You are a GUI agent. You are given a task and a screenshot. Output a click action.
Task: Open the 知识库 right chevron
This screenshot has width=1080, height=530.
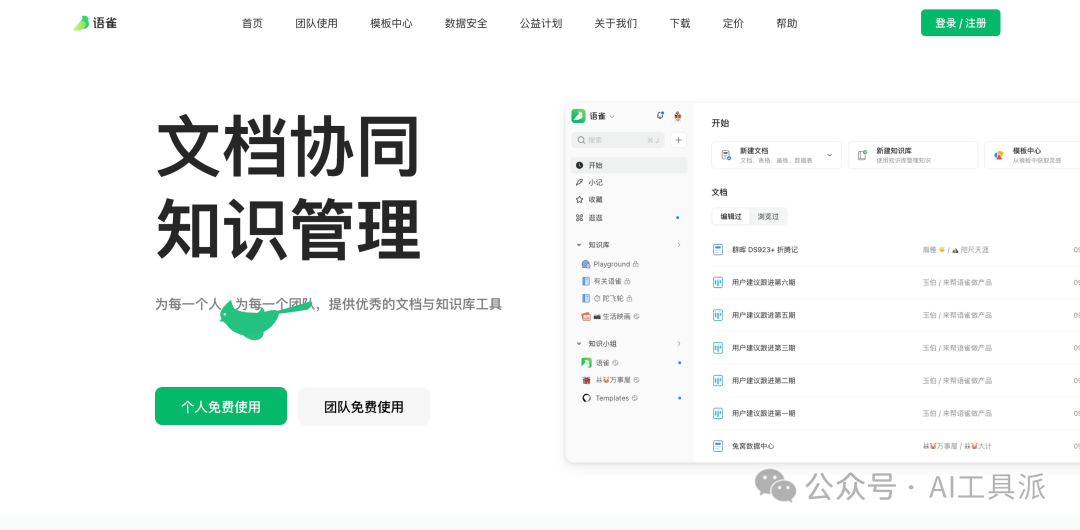pyautogui.click(x=678, y=245)
